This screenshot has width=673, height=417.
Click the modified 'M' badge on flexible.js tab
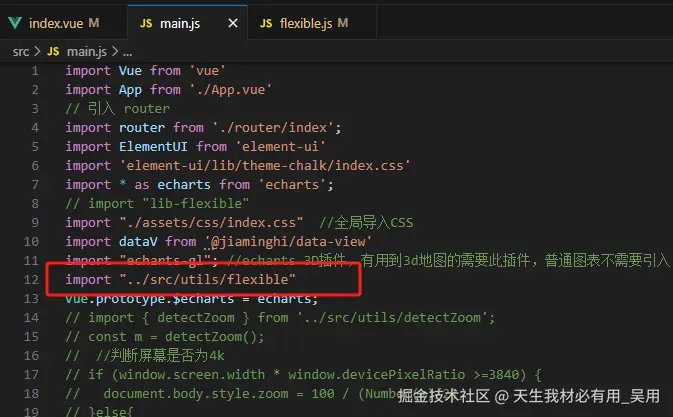(x=343, y=23)
